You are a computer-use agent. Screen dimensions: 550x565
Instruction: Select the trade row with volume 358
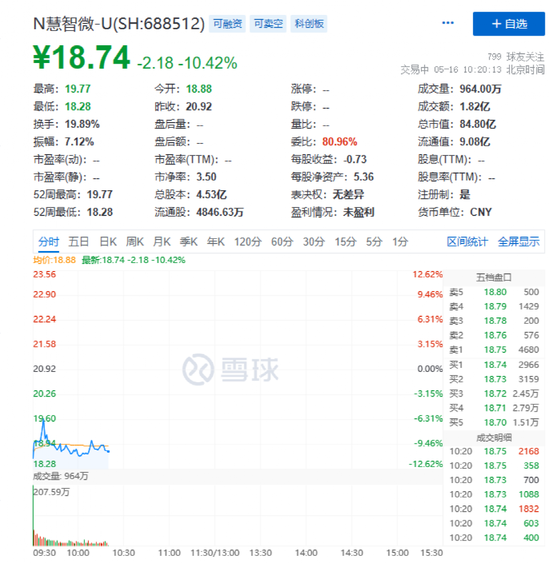(x=494, y=466)
